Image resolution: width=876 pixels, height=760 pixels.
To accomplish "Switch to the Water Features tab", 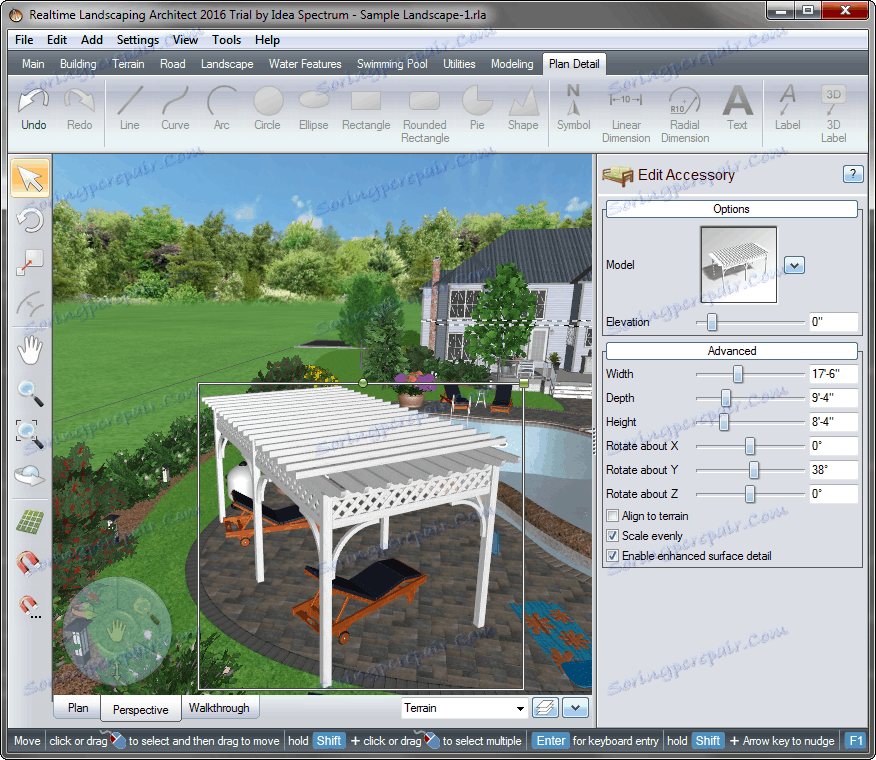I will coord(305,64).
